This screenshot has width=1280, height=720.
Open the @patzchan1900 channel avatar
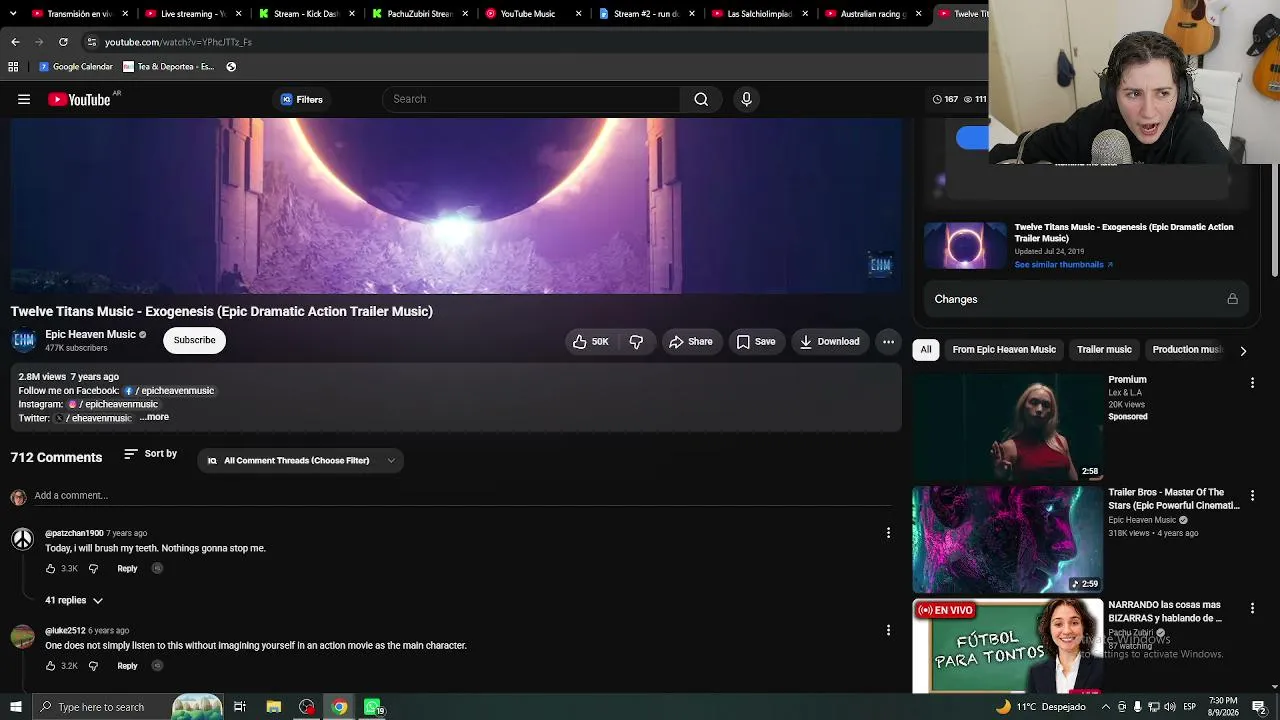pos(22,539)
